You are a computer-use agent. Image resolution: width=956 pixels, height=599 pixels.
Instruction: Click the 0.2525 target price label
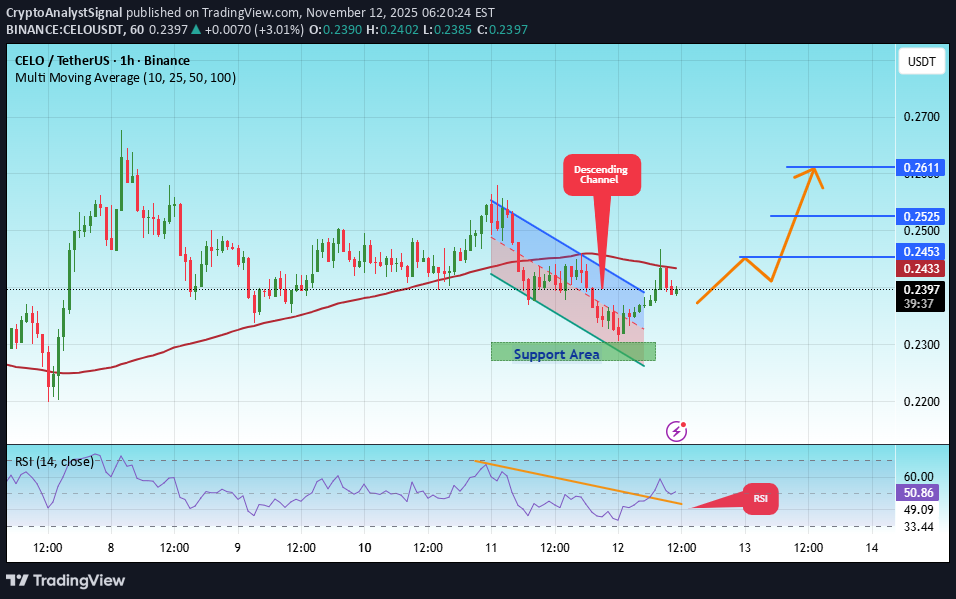[x=921, y=216]
